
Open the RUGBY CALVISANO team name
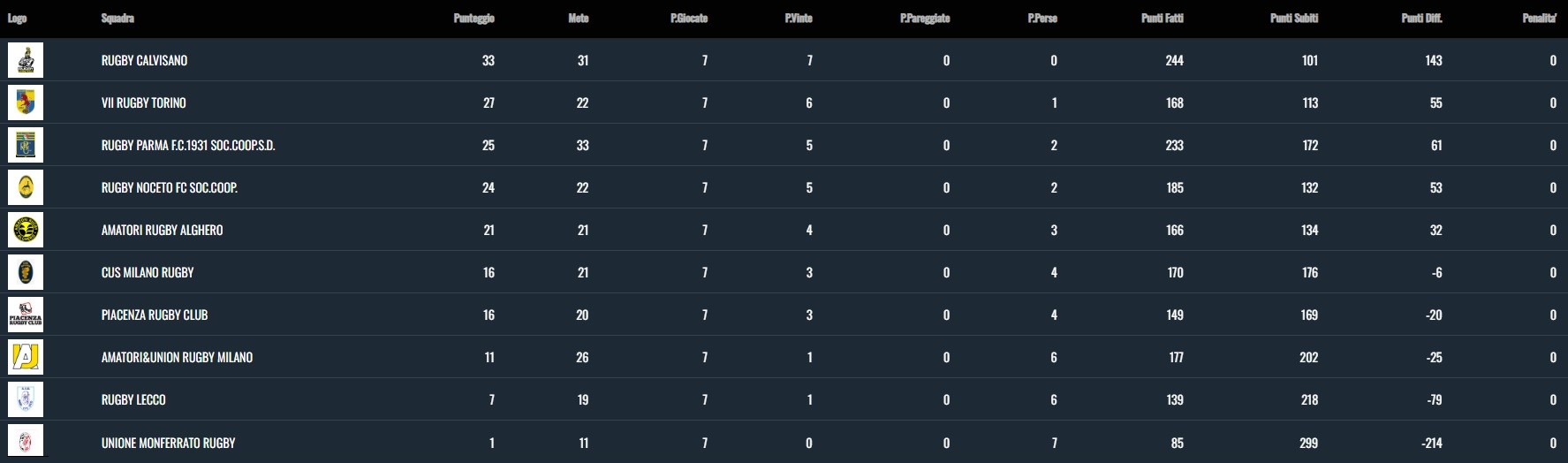click(144, 61)
